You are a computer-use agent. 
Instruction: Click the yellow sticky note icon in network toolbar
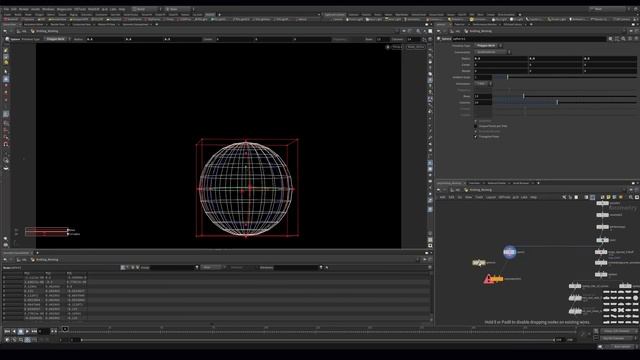pos(608,198)
